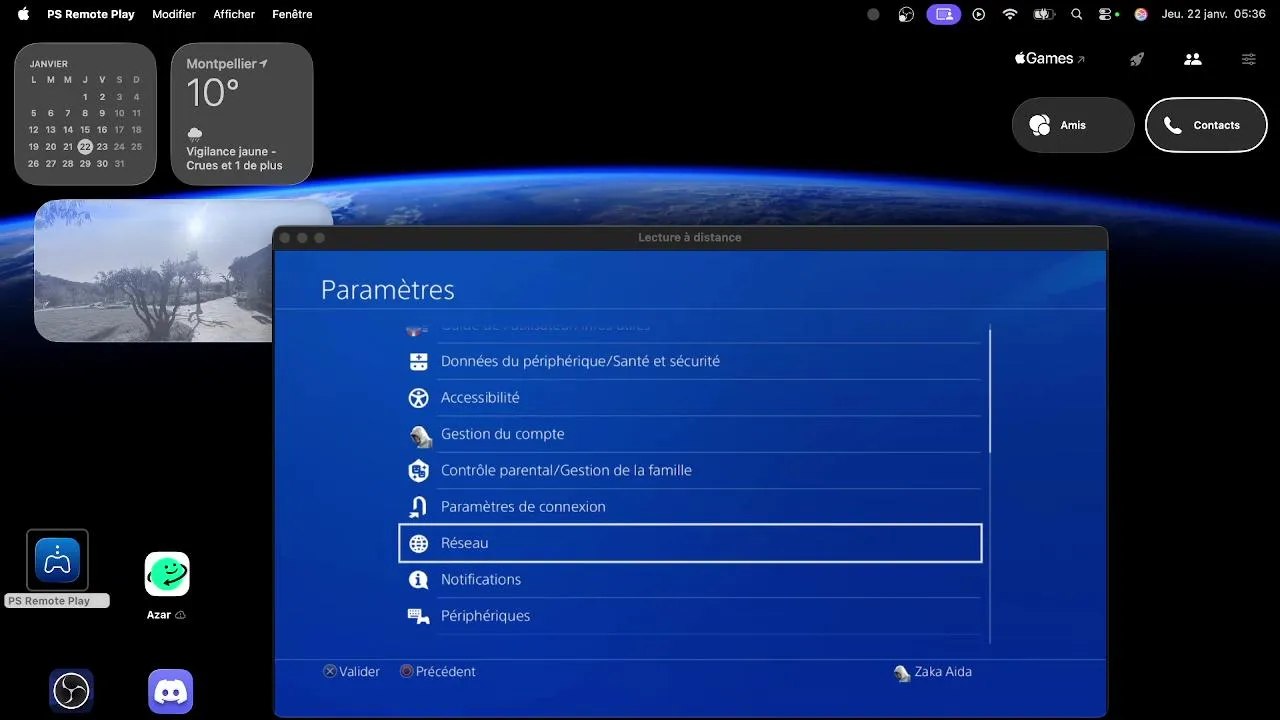Click the globe-like icon in menu bar
Screen dimensions: 1280x720
click(906, 14)
